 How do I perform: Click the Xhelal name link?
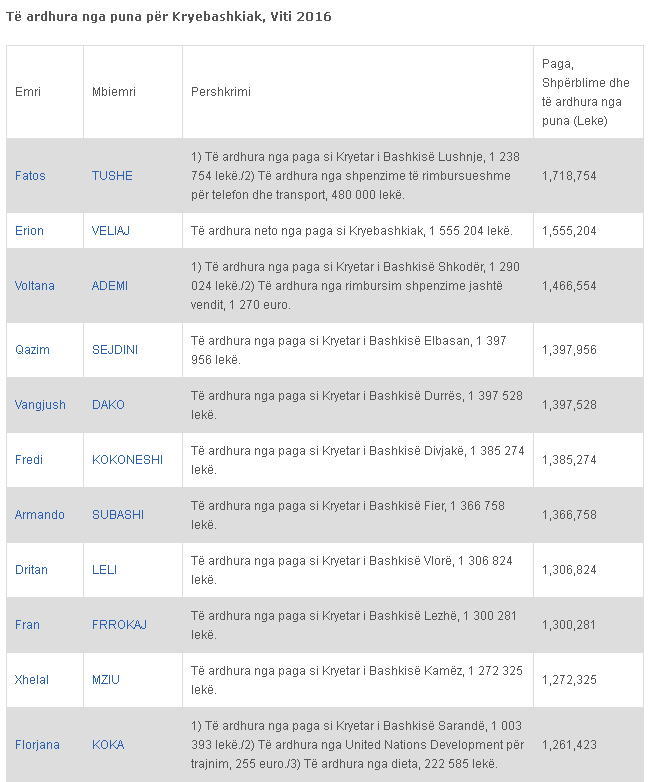(32, 680)
